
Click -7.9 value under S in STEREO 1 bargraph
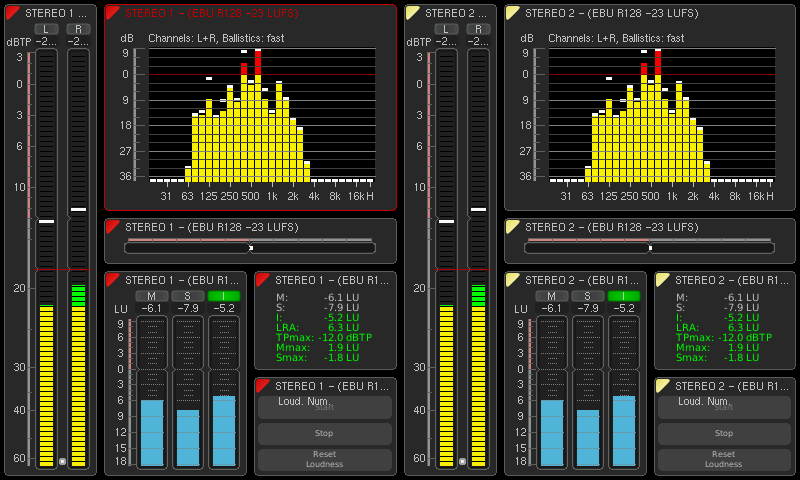point(188,308)
